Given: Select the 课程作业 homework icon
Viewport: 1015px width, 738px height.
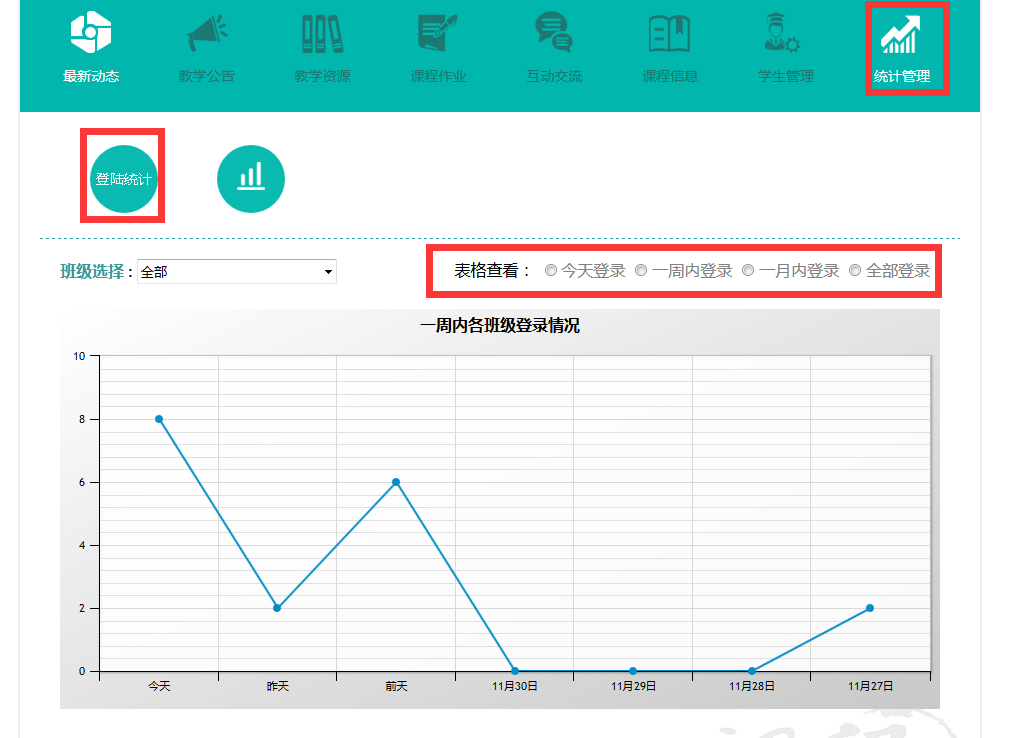Looking at the screenshot, I should (x=438, y=33).
